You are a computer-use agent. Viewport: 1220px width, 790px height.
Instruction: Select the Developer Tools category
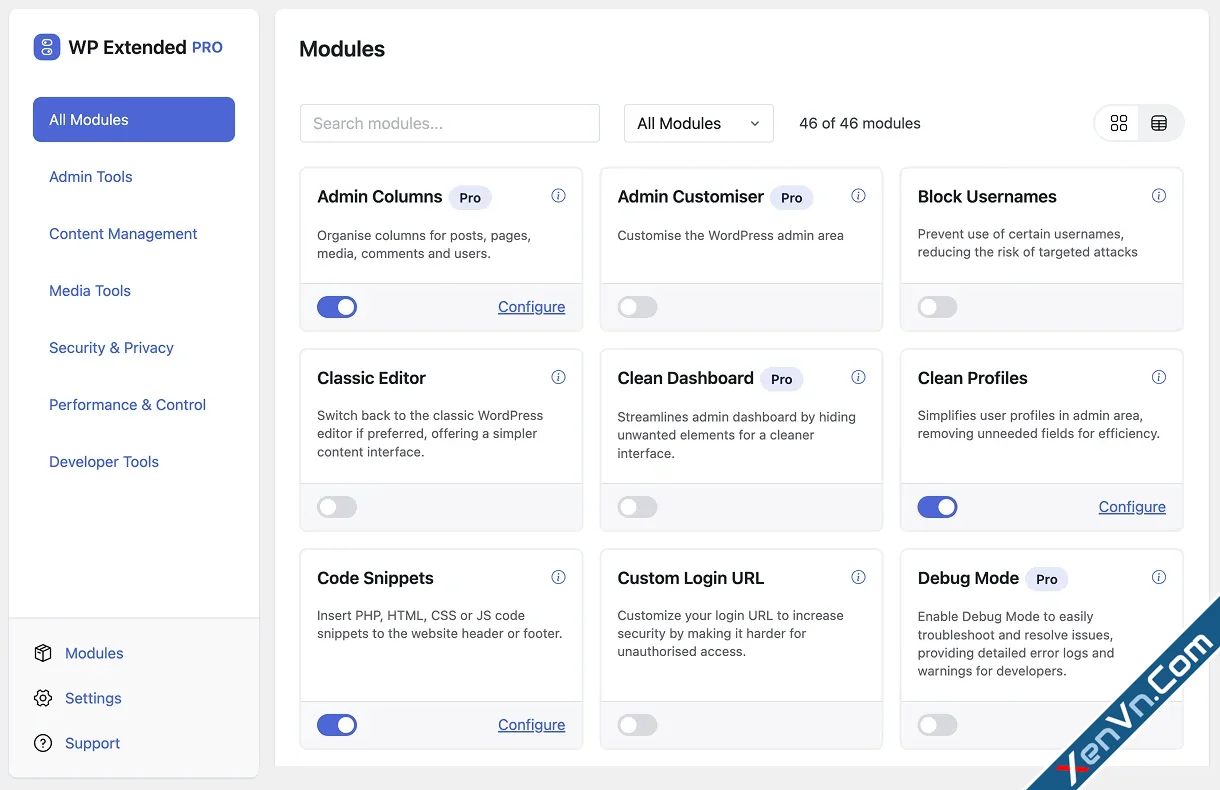coord(104,461)
